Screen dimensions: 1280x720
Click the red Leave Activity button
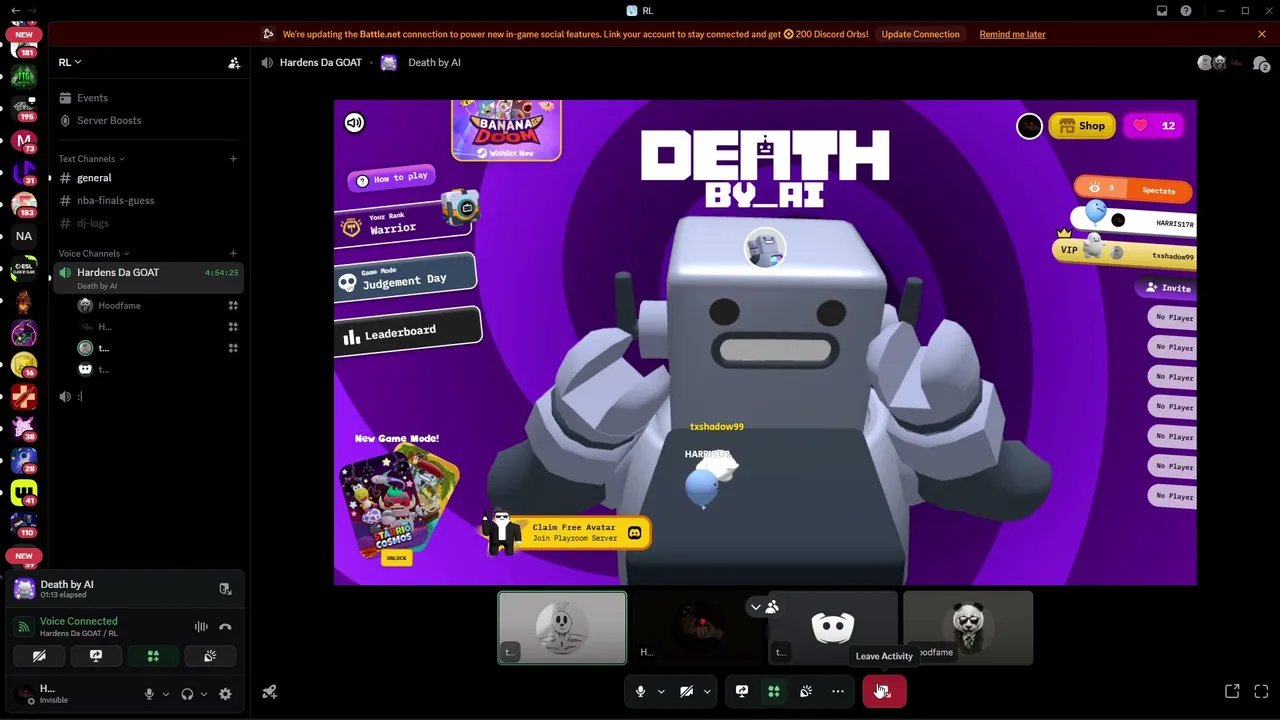[884, 691]
